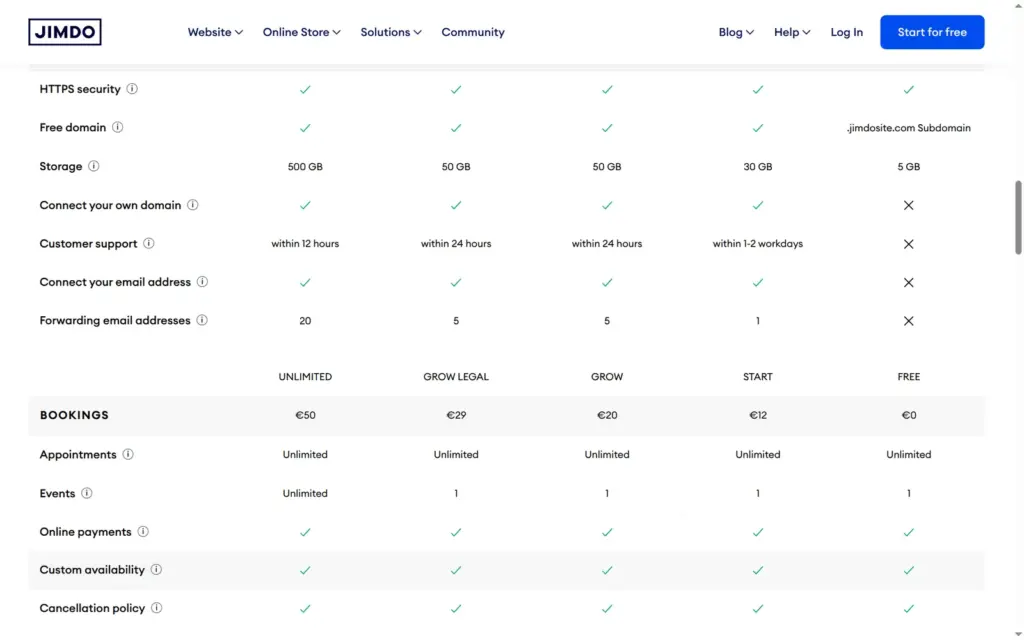Viewport: 1024px width, 640px height.
Task: Click Free plan checkmark for Cancellation policy
Action: (908, 609)
